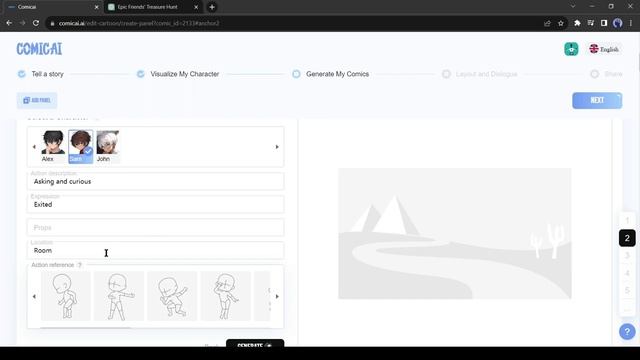Page action poses with right arrow
The height and width of the screenshot is (360, 640).
277,297
